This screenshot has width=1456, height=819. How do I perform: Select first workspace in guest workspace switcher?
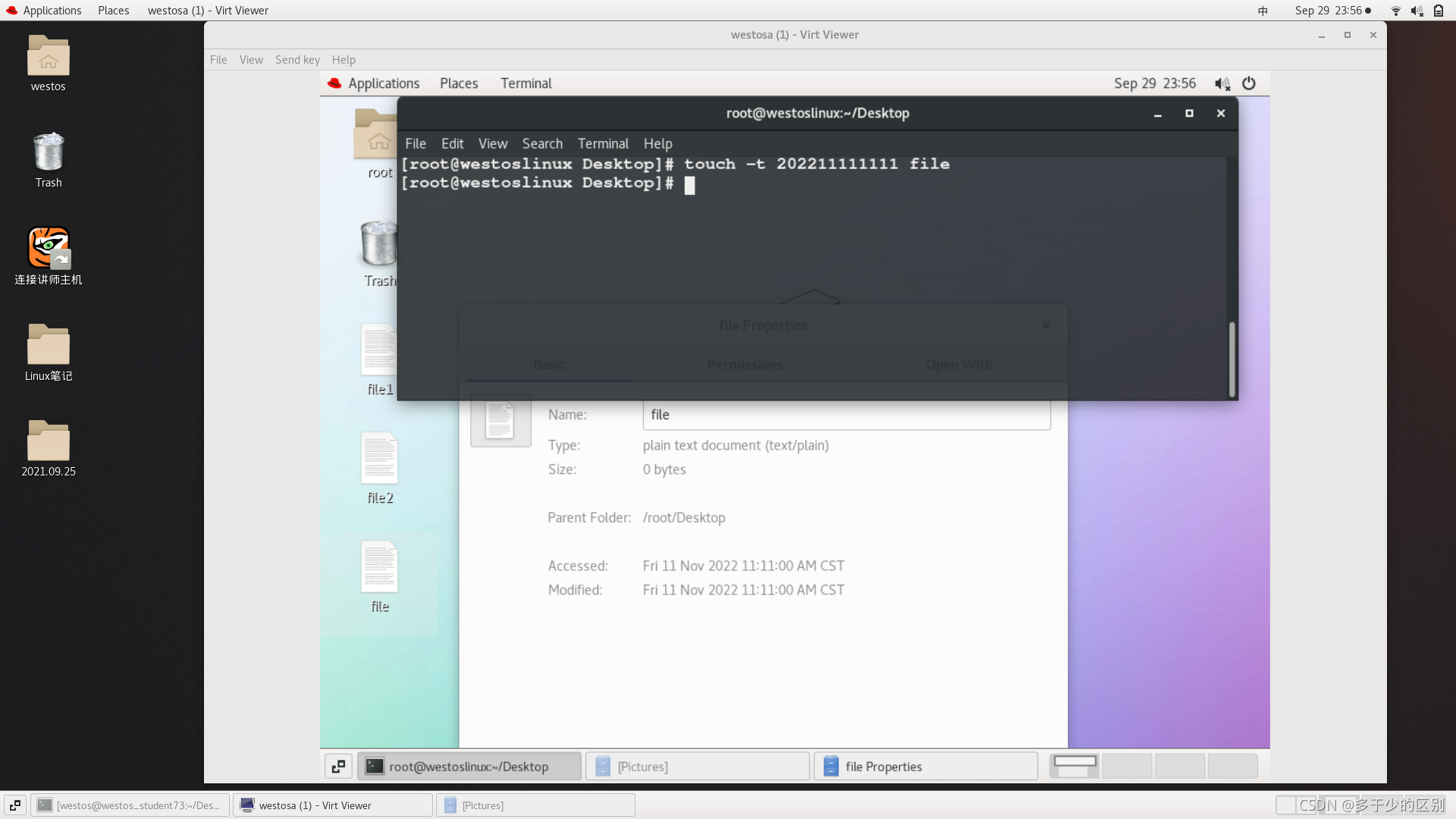1075,766
